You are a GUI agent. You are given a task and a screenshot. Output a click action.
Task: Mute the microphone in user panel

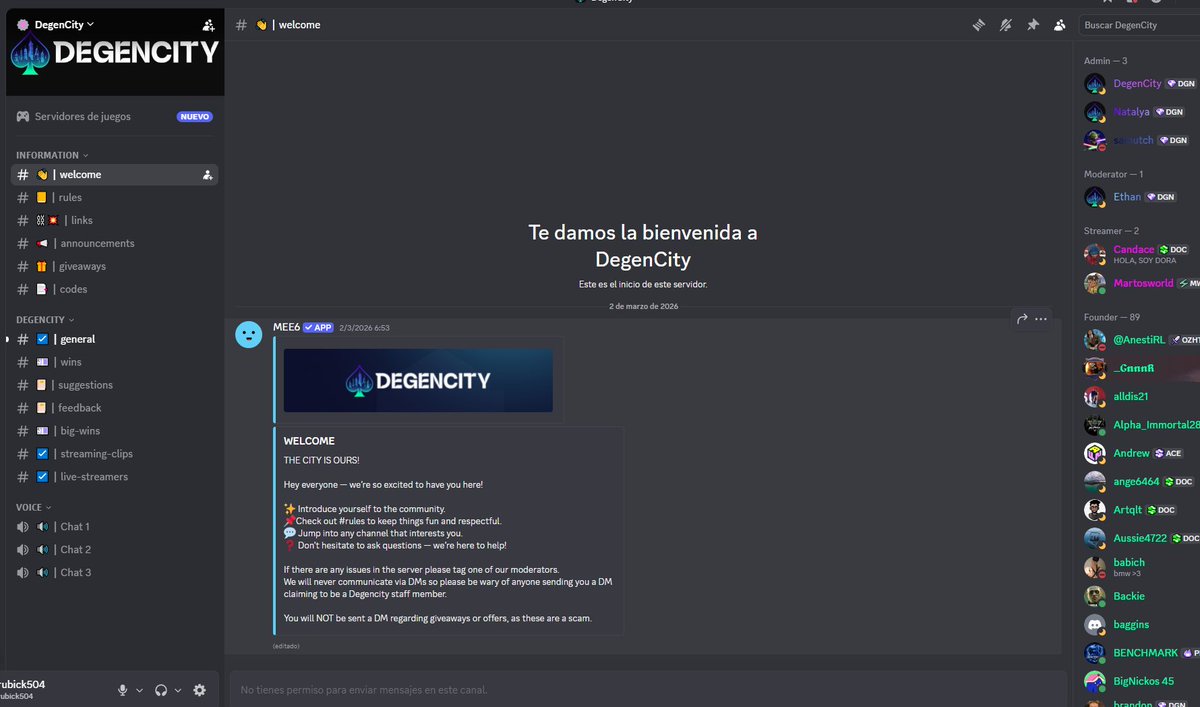(x=123, y=690)
